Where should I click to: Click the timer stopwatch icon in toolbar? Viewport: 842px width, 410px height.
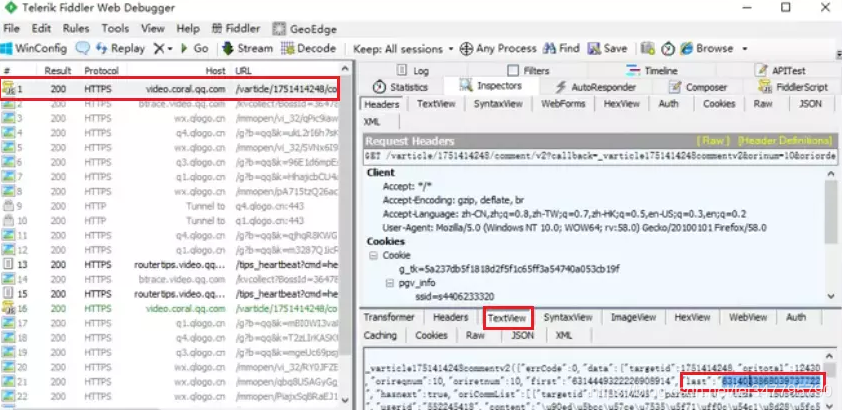(667, 49)
